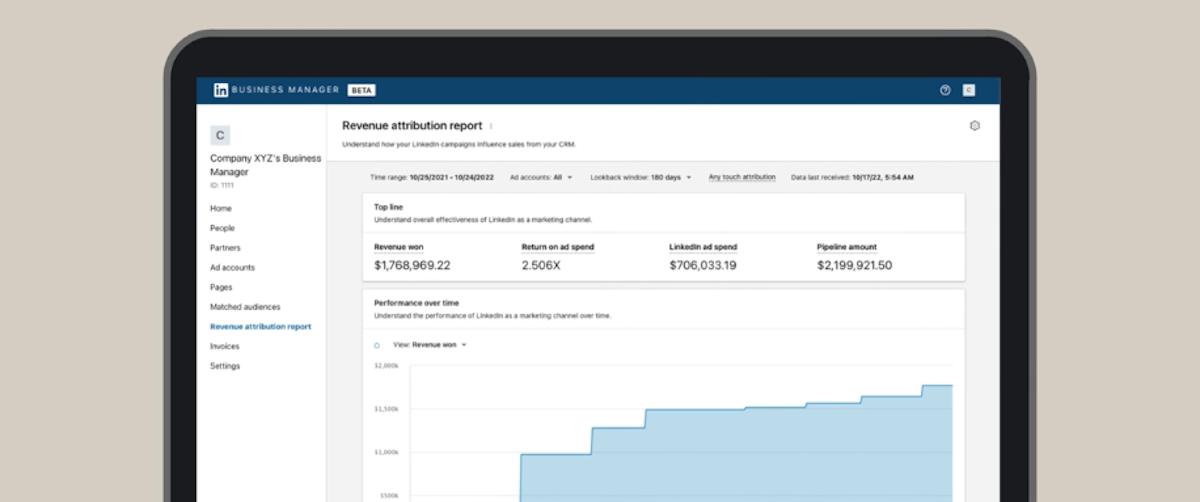
Task: Click the Top line section heading
Action: (388, 207)
